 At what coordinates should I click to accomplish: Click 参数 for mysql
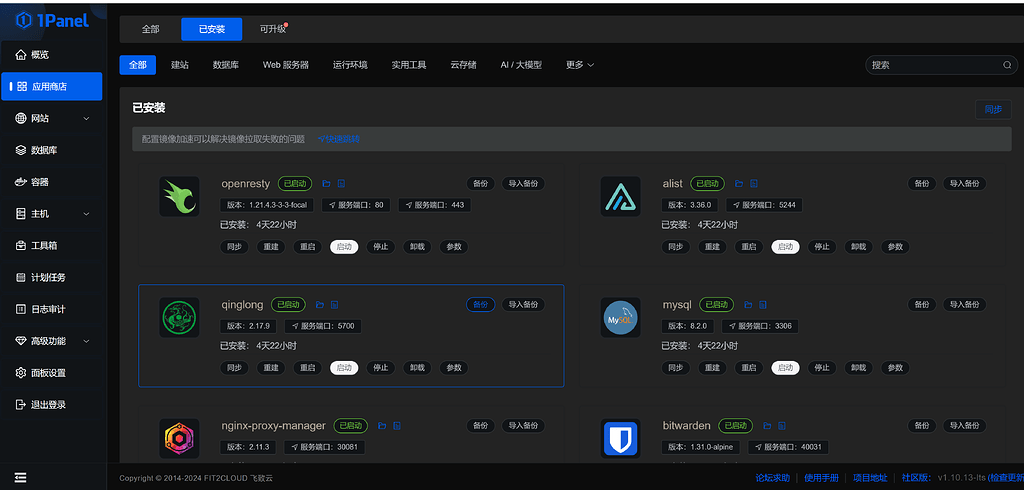point(895,368)
